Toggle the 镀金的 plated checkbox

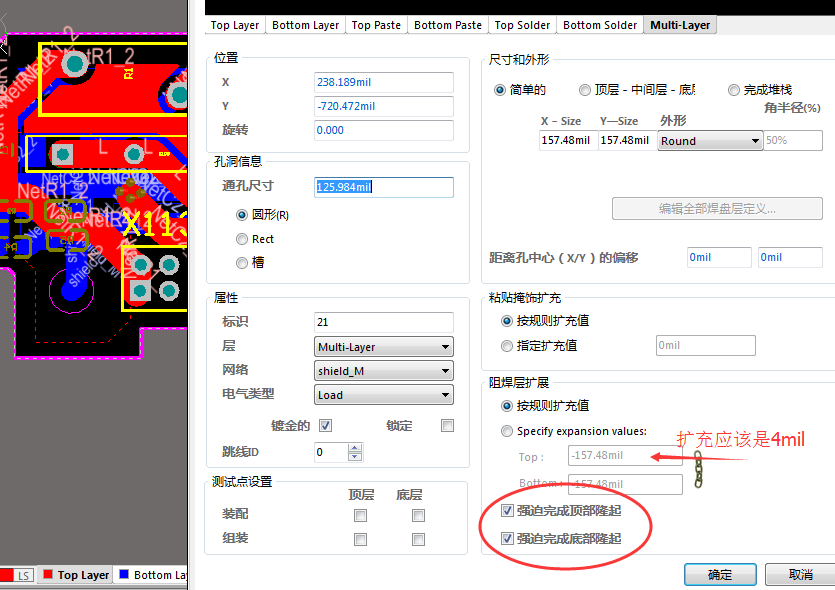pos(325,425)
